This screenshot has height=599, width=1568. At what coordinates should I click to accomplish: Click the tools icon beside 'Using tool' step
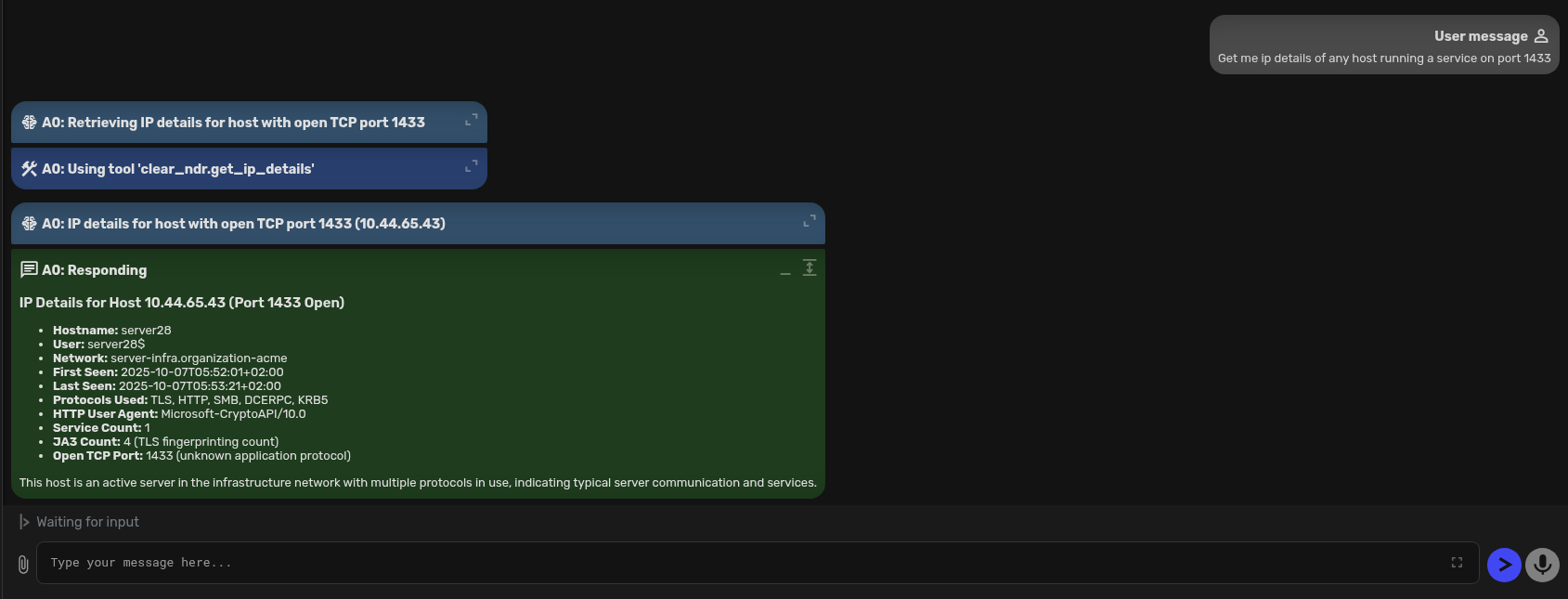[x=29, y=169]
